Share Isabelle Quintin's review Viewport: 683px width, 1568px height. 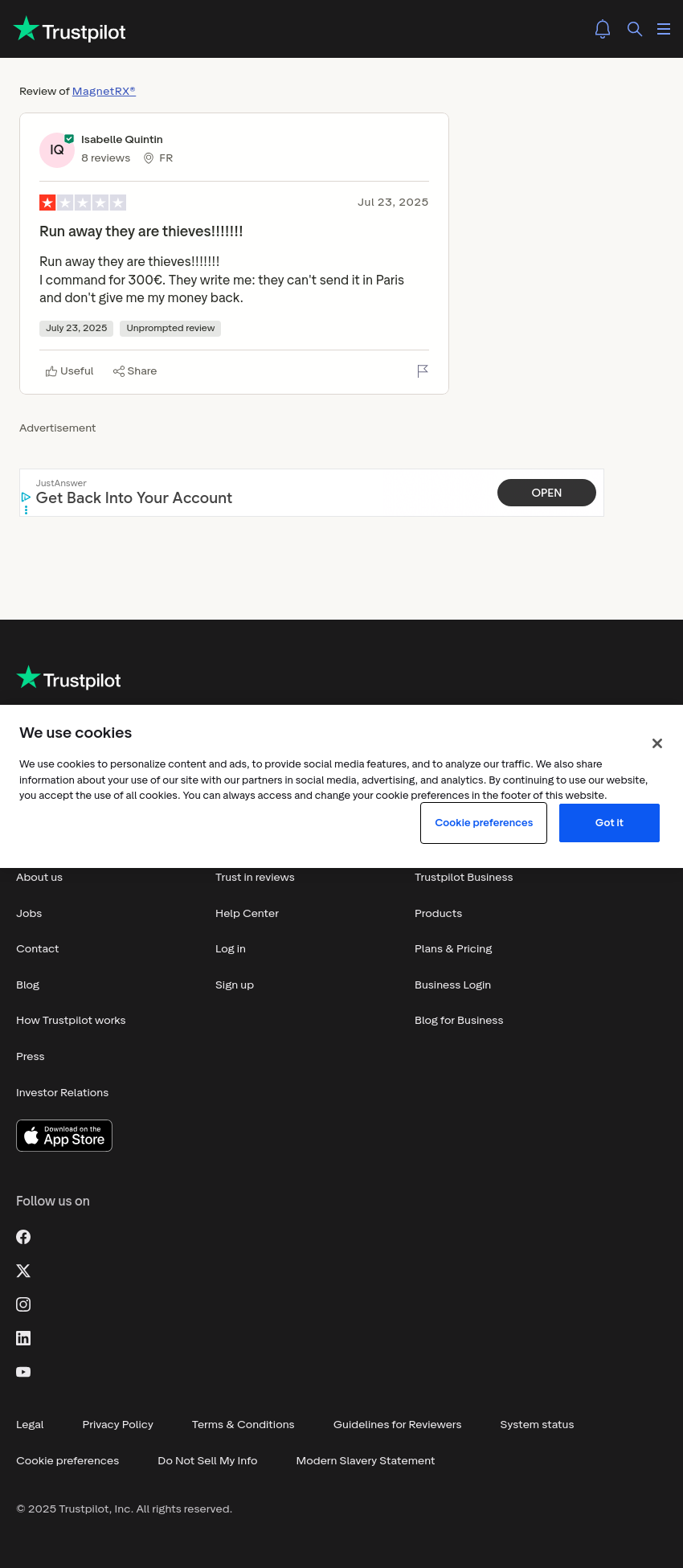pos(135,371)
